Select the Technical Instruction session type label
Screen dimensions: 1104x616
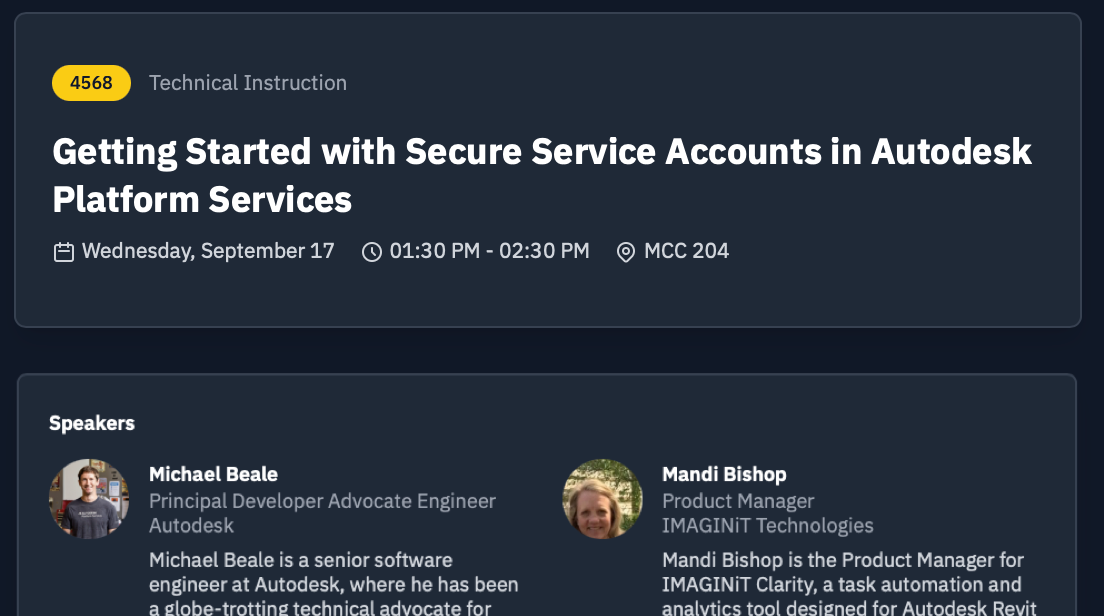pos(248,83)
